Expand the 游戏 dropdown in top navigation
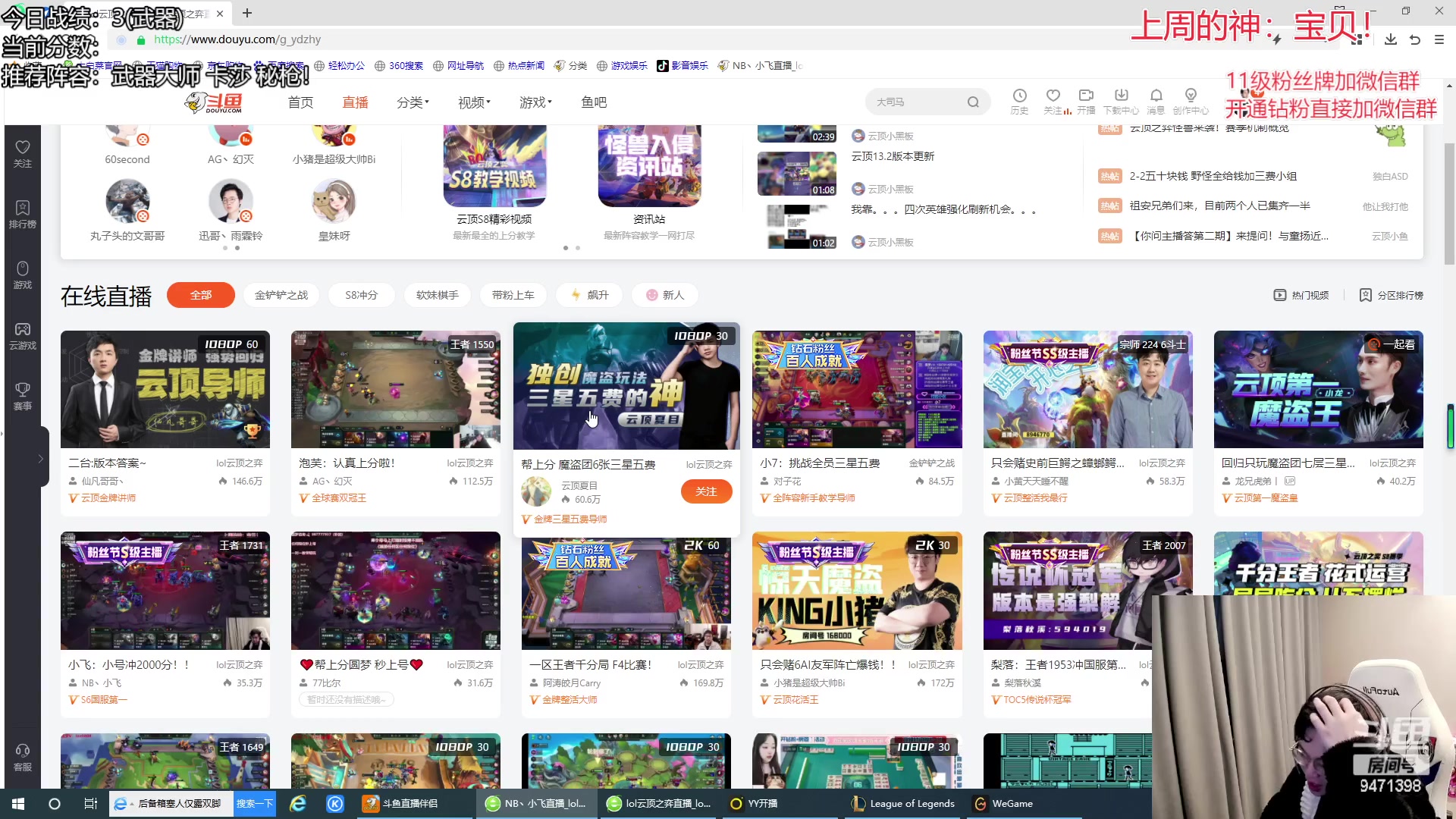This screenshot has width=1456, height=819. tap(535, 102)
